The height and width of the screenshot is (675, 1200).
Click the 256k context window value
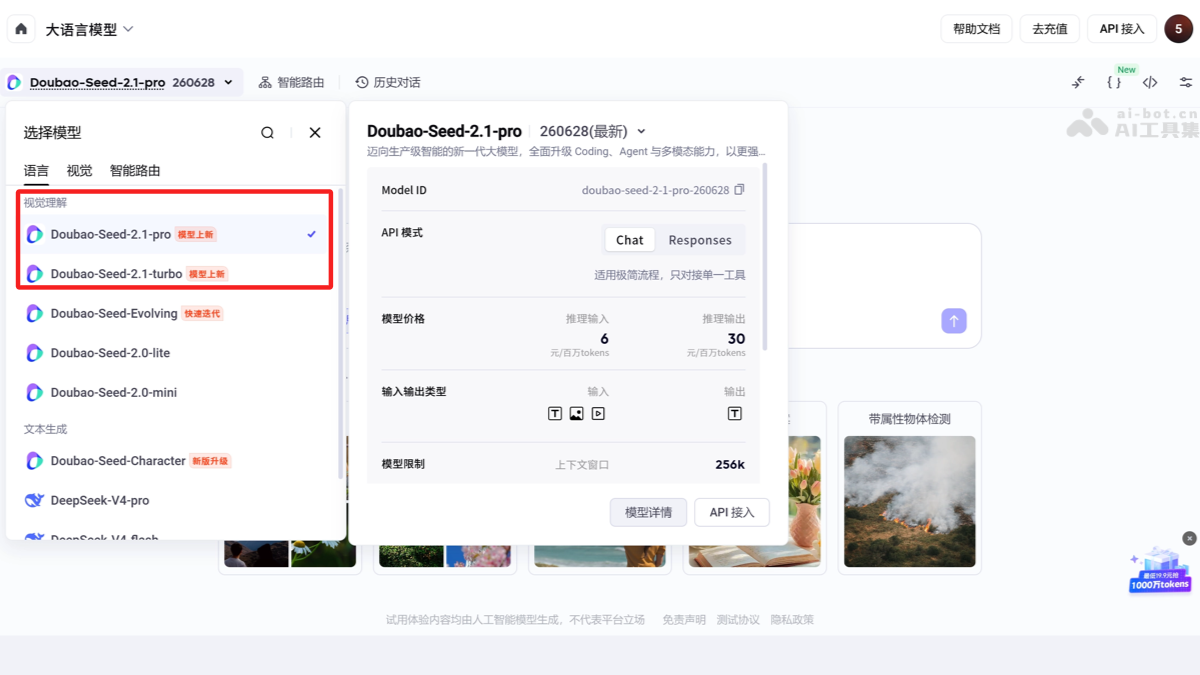730,464
